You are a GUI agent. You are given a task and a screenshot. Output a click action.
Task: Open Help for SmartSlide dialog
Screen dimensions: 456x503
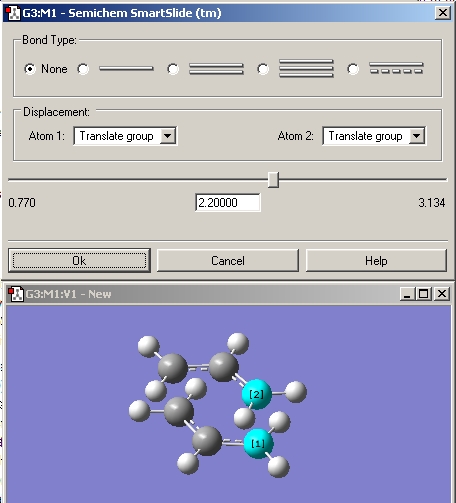pyautogui.click(x=376, y=260)
